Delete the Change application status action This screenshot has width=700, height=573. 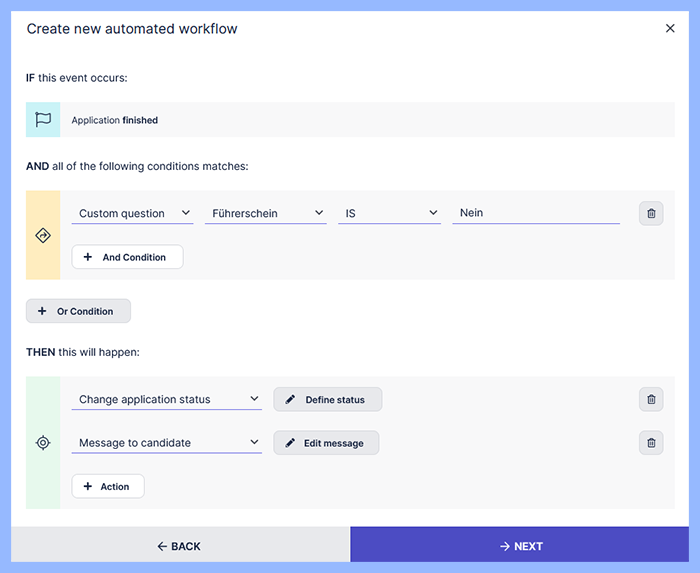coord(651,399)
